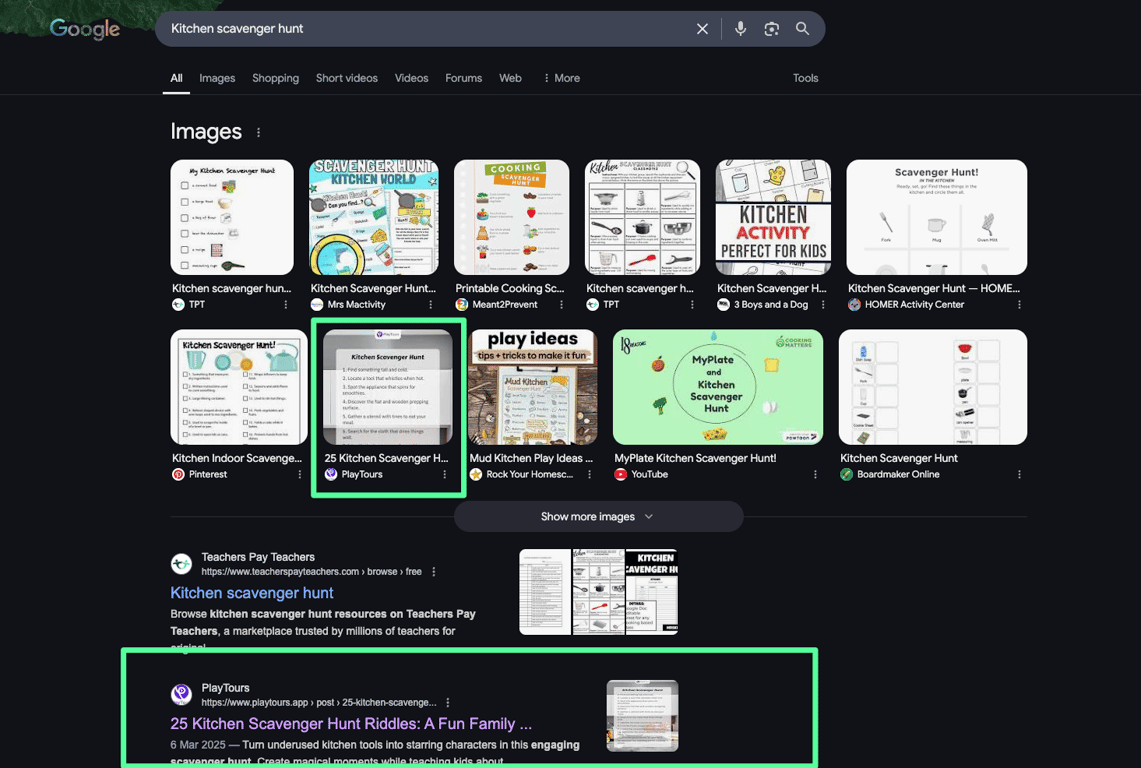
Task: Open the Boardmaker Online Kitchen Scavenger thumbnail
Action: 933,387
